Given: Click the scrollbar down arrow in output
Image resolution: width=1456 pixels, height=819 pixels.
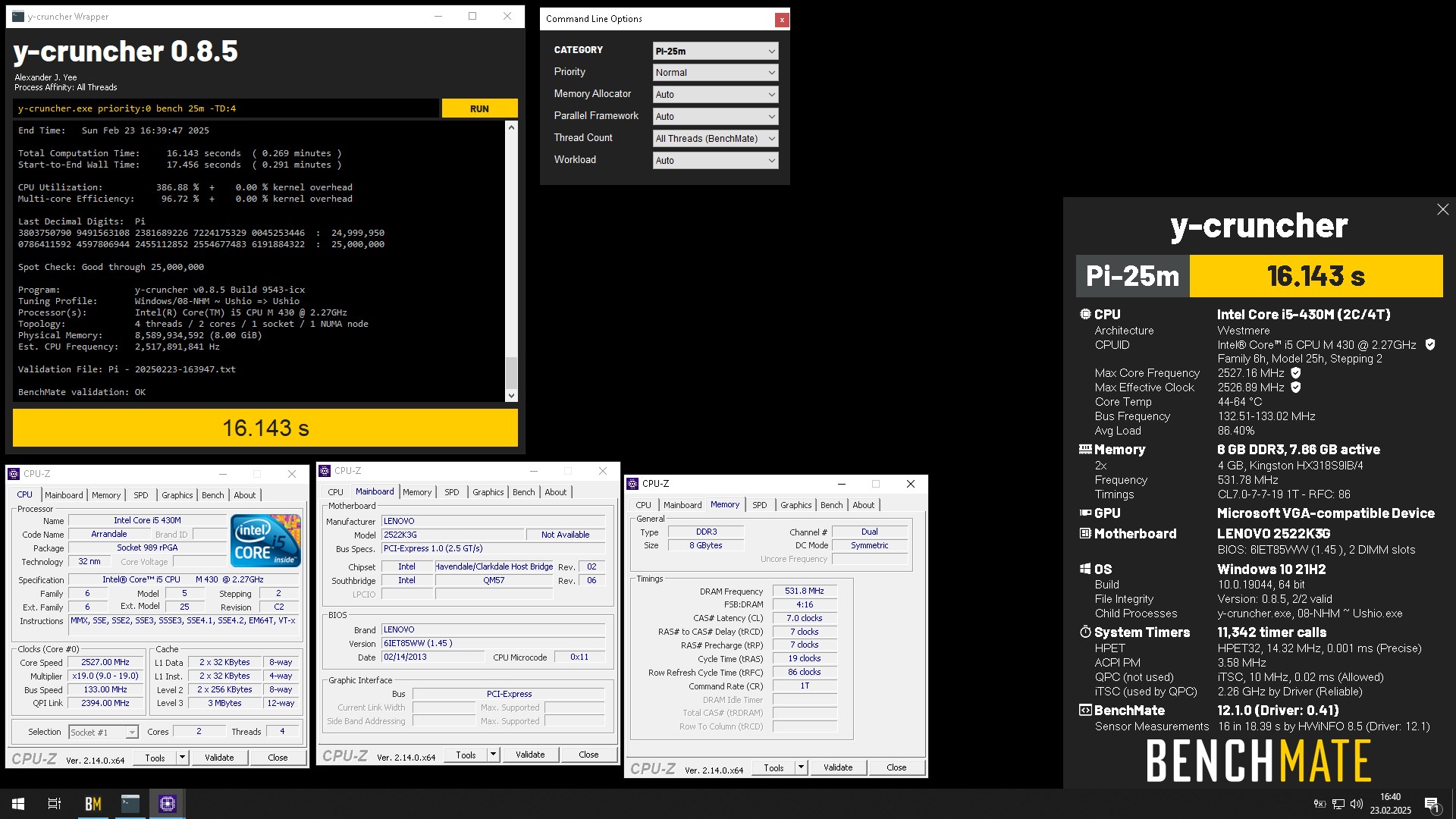Looking at the screenshot, I should coord(511,396).
